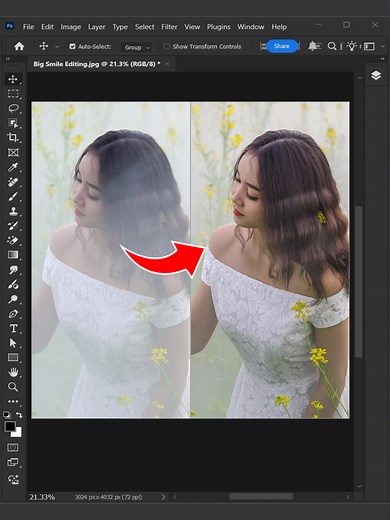Screen dimensions: 390x520
Task: Click the Photoshop Ps logo icon
Action: point(10,26)
